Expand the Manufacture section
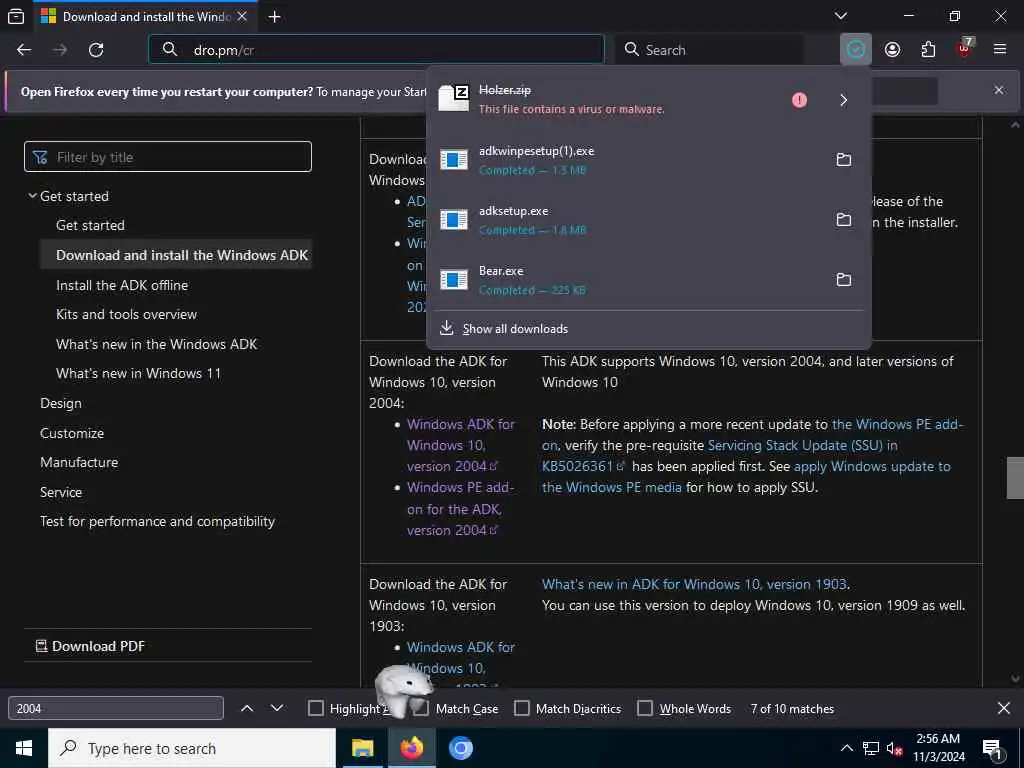Viewport: 1024px width, 768px height. [x=79, y=462]
